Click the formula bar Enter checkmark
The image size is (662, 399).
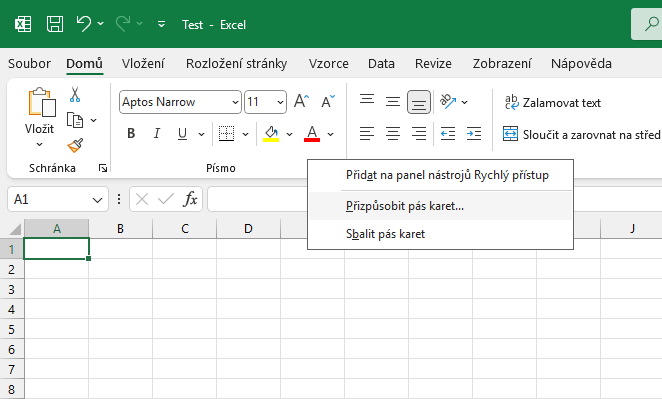click(166, 199)
